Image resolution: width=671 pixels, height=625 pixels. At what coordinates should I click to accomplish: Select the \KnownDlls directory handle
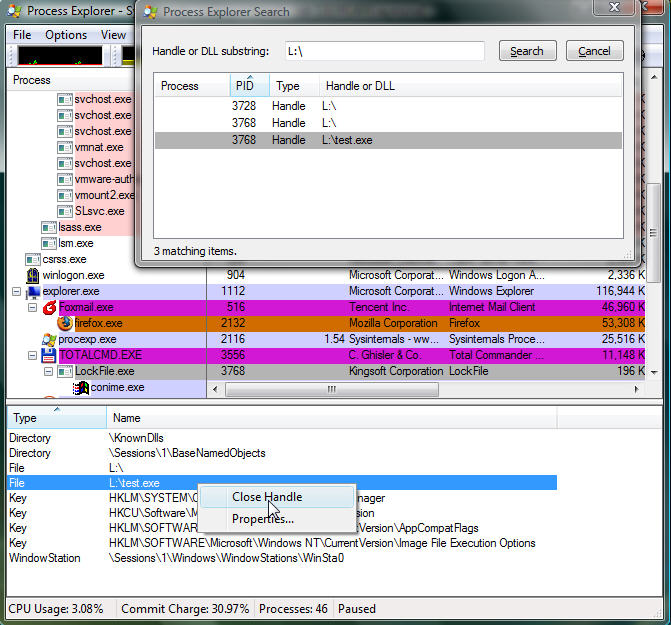[x=282, y=438]
